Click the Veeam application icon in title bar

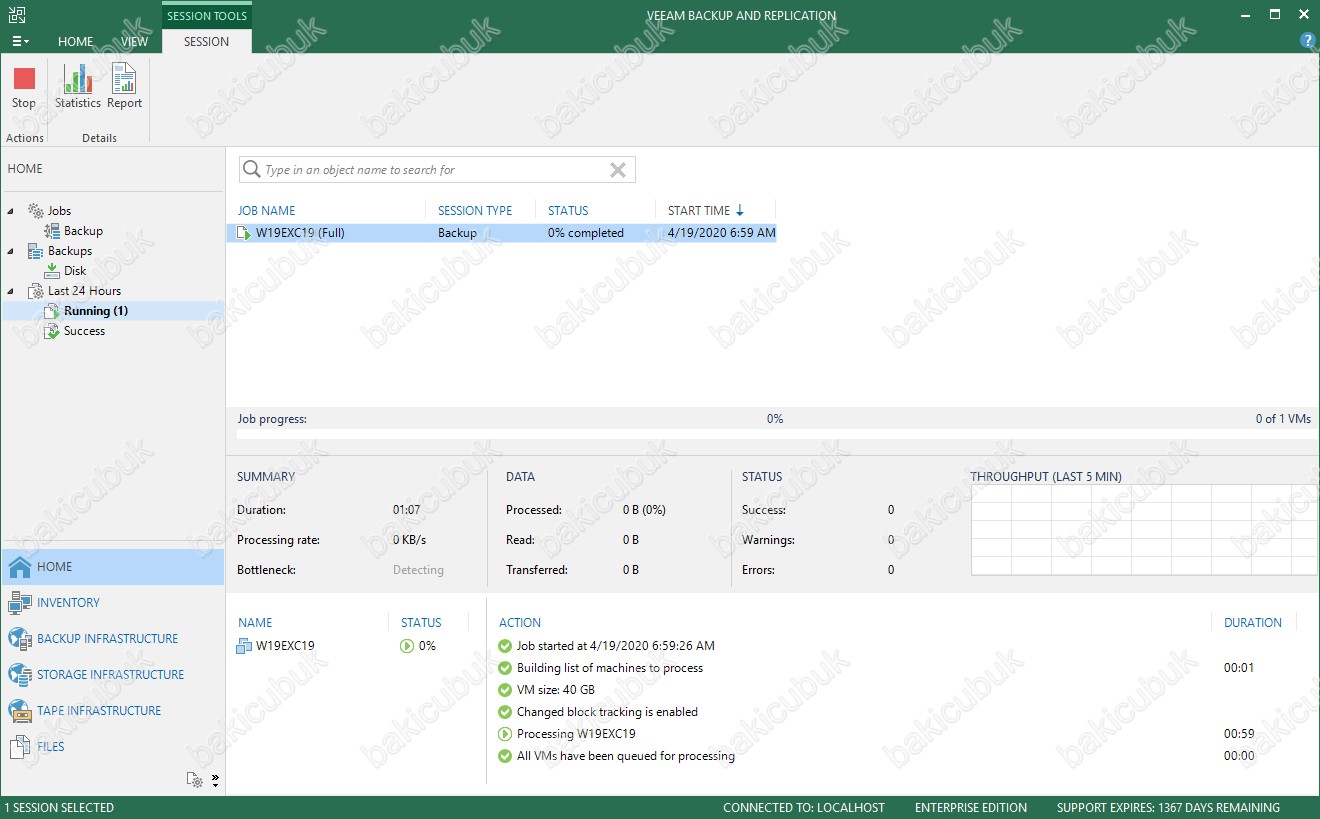coord(17,14)
